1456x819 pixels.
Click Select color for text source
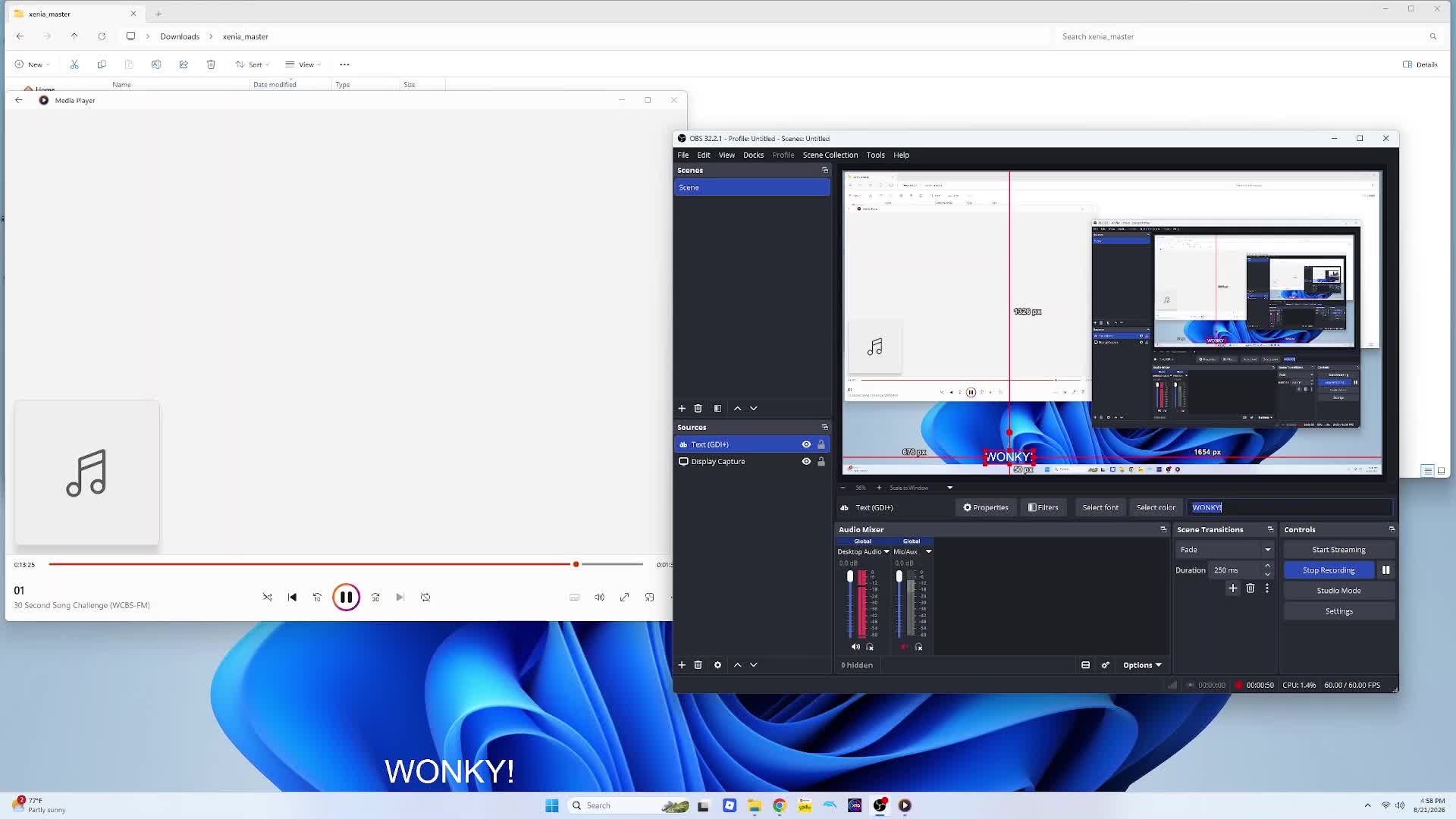pyautogui.click(x=1156, y=507)
